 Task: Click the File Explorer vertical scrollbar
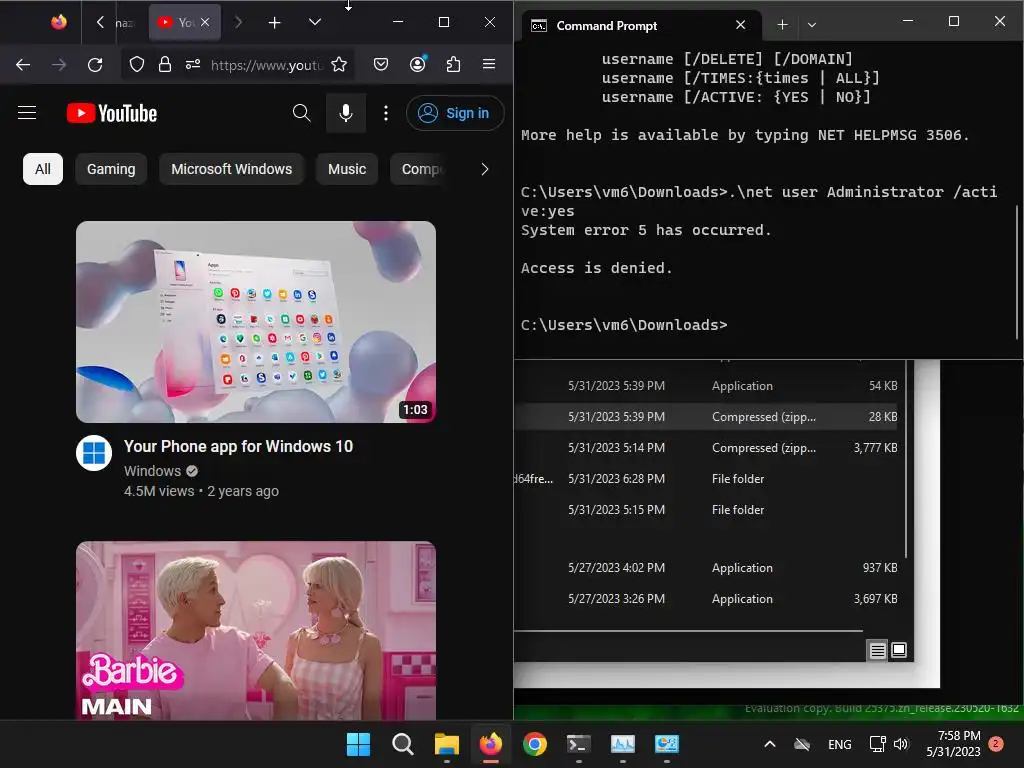coord(906,460)
